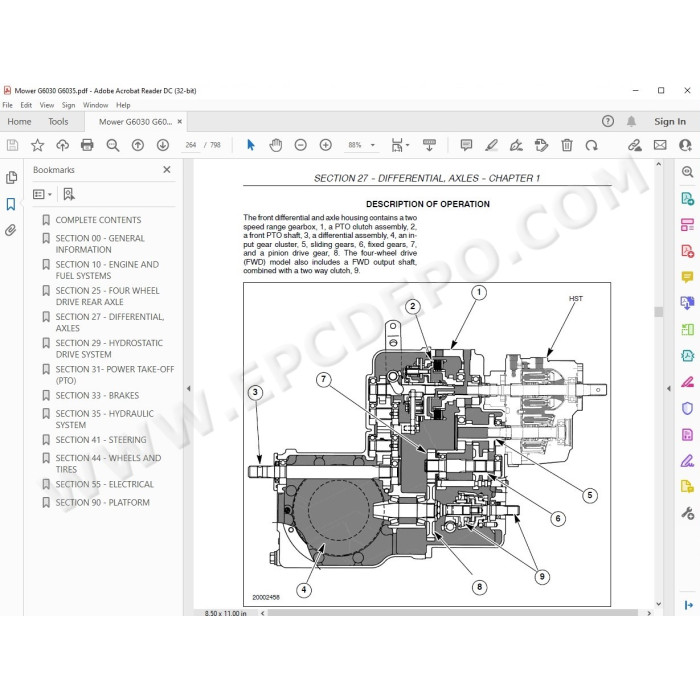Image resolution: width=700 pixels, height=700 pixels.
Task: Close the Bookmarks panel
Action: click(167, 170)
